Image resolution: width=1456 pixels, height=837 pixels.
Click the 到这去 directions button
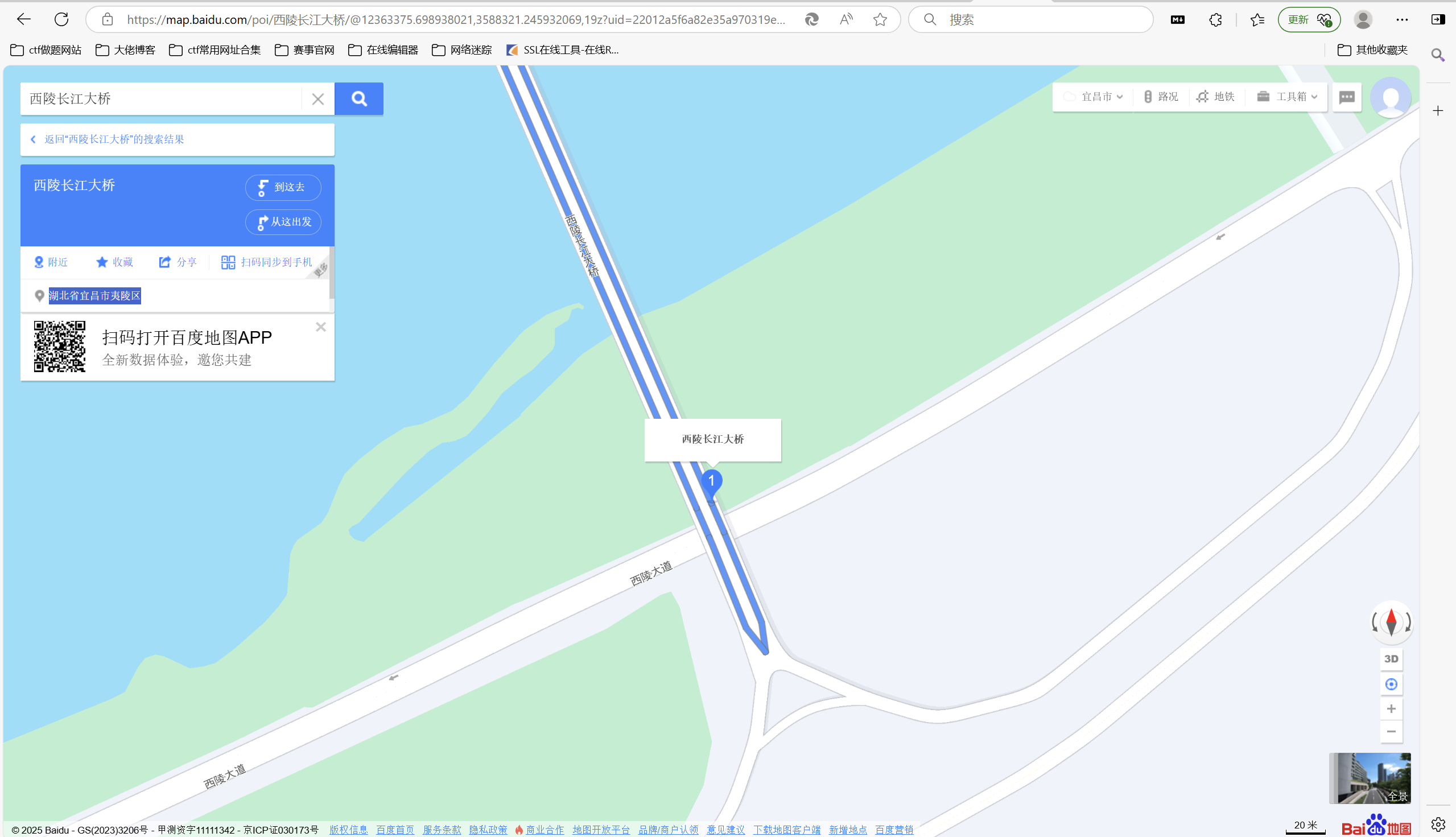[283, 187]
